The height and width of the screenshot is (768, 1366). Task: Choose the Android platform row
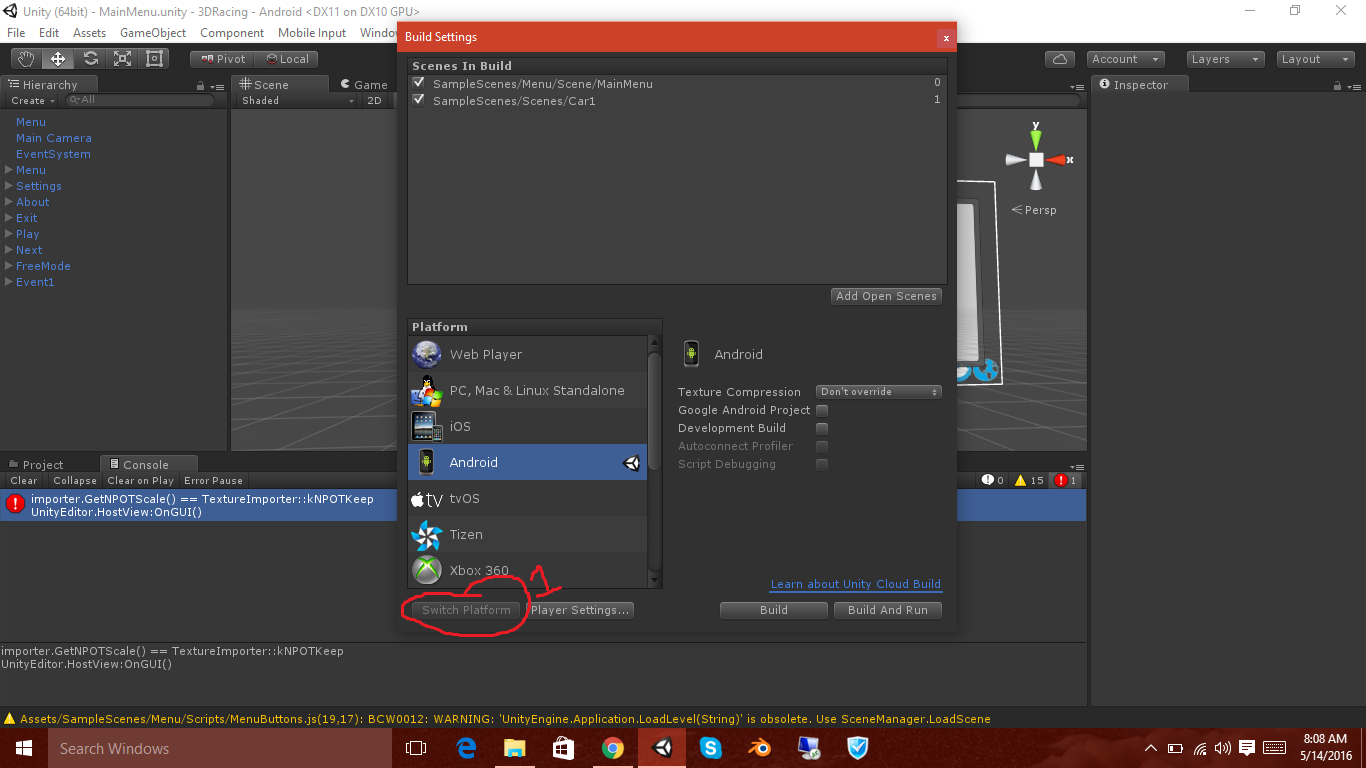(x=528, y=462)
